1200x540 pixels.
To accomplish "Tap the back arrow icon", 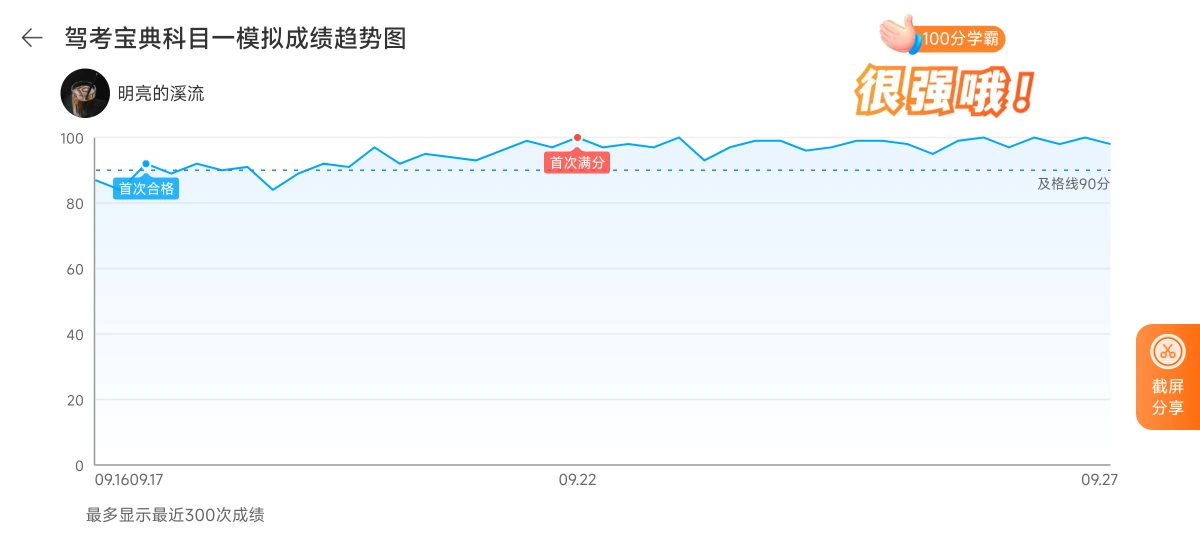I will (32, 38).
